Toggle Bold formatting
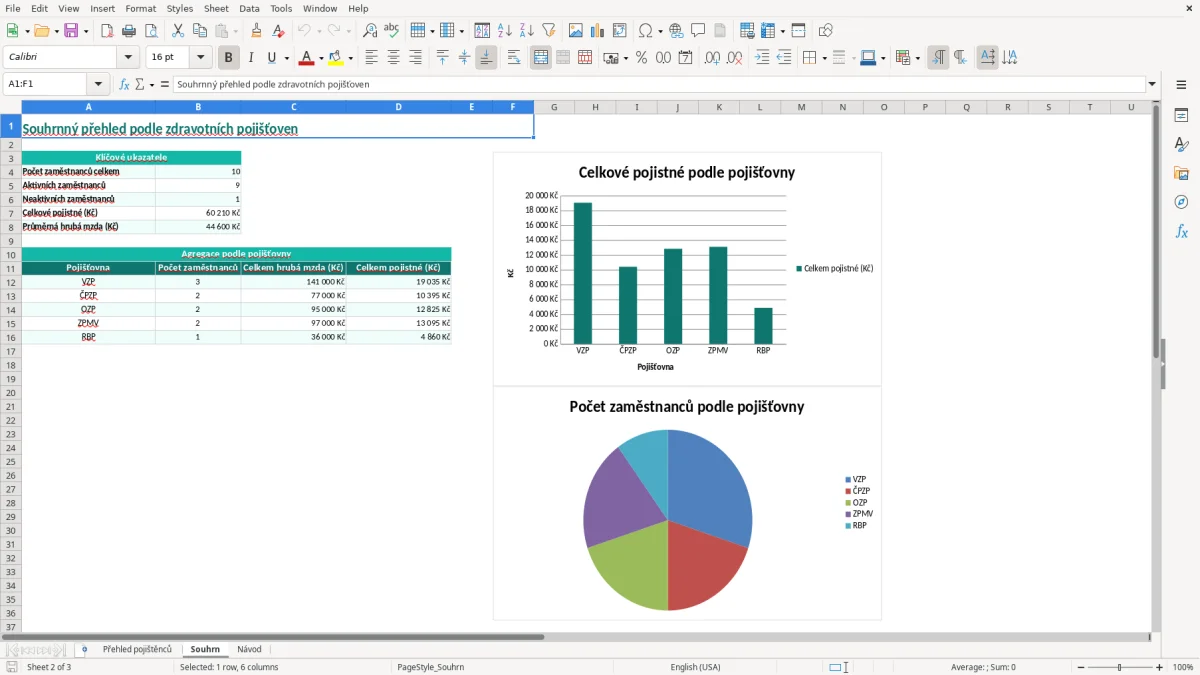Image resolution: width=1200 pixels, height=675 pixels. pyautogui.click(x=228, y=58)
